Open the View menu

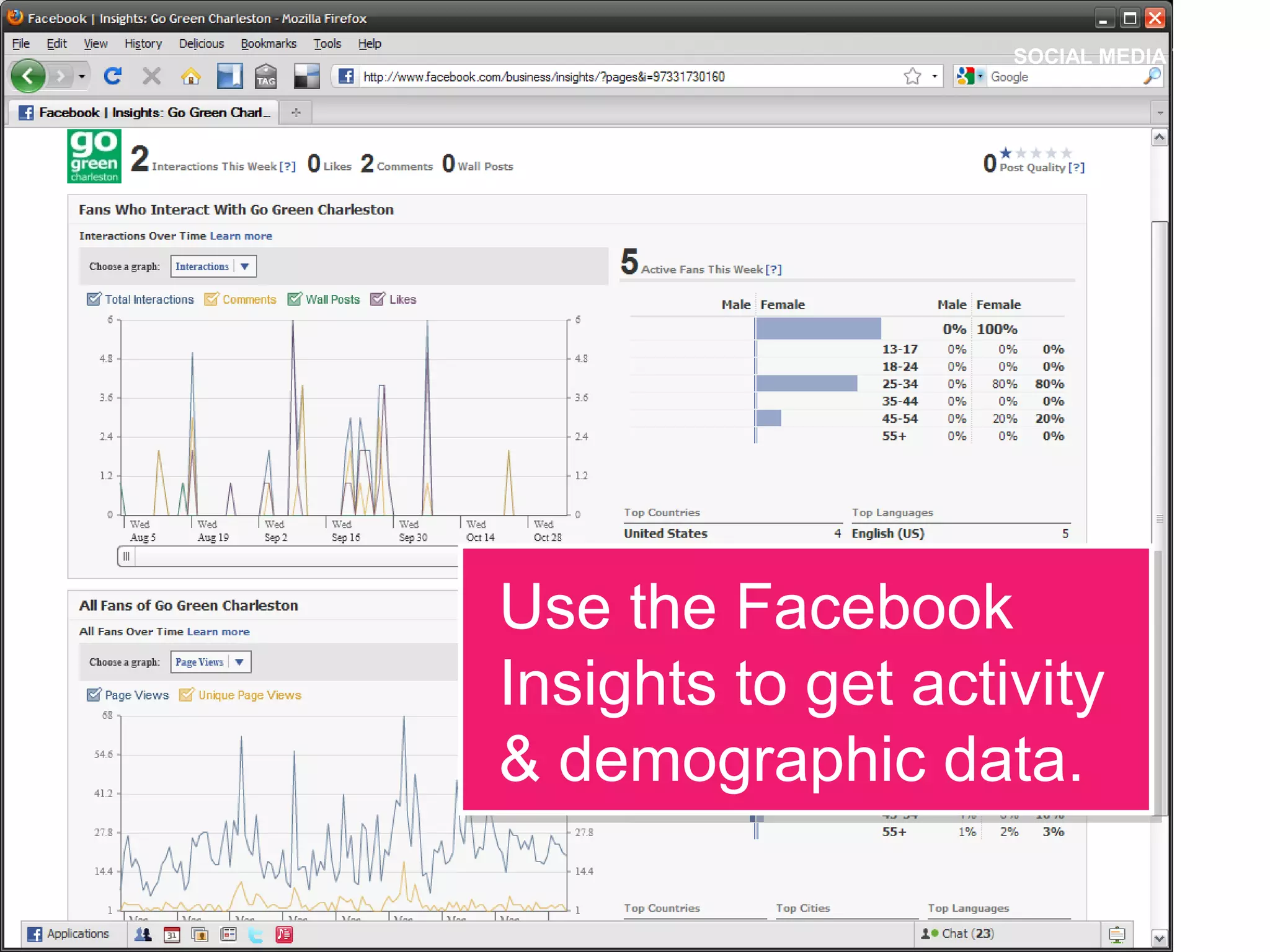pos(95,43)
